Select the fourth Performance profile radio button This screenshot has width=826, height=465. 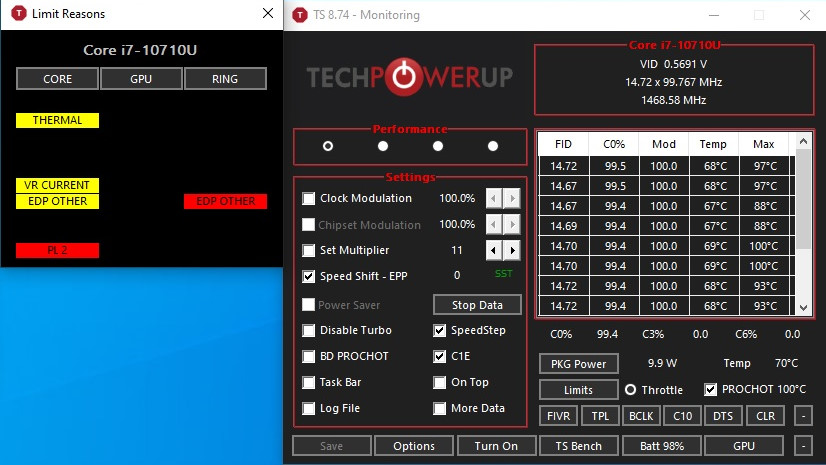pyautogui.click(x=493, y=146)
